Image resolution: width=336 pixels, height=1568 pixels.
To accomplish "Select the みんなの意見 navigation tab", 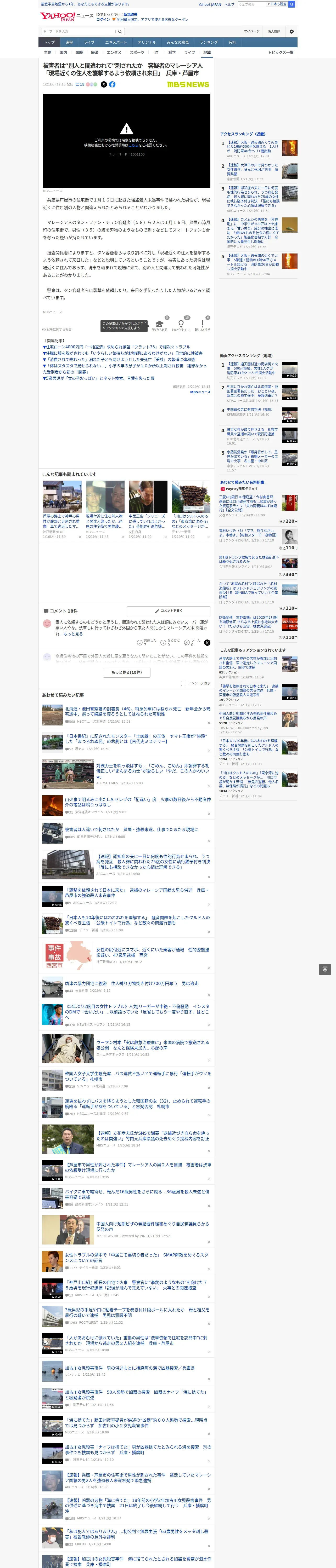I will point(178,43).
